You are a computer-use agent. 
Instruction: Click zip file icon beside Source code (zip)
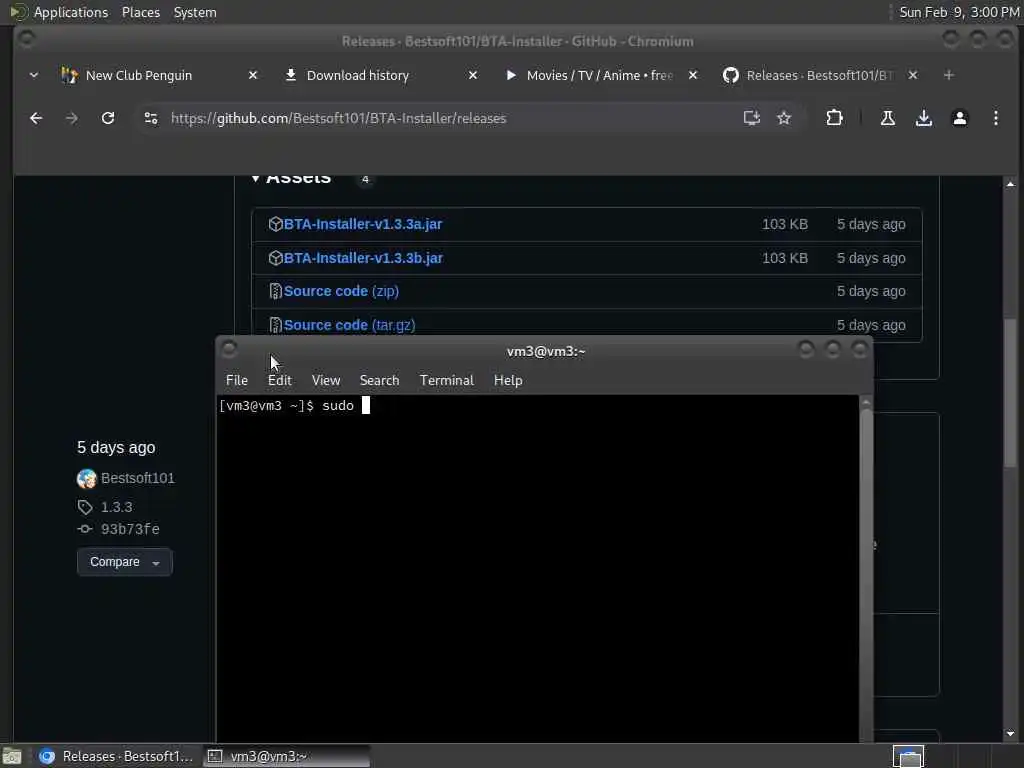point(275,291)
